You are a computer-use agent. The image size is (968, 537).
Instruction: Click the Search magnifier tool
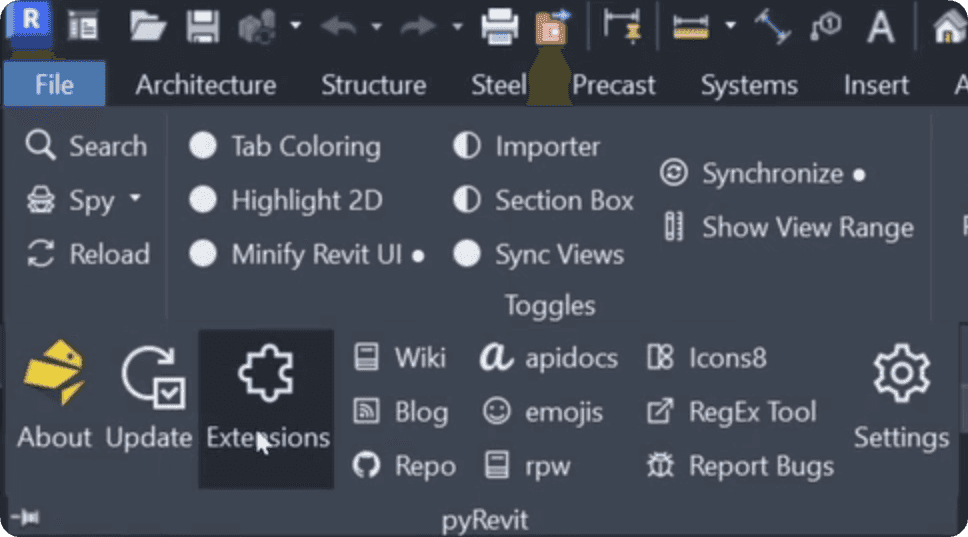click(x=86, y=146)
